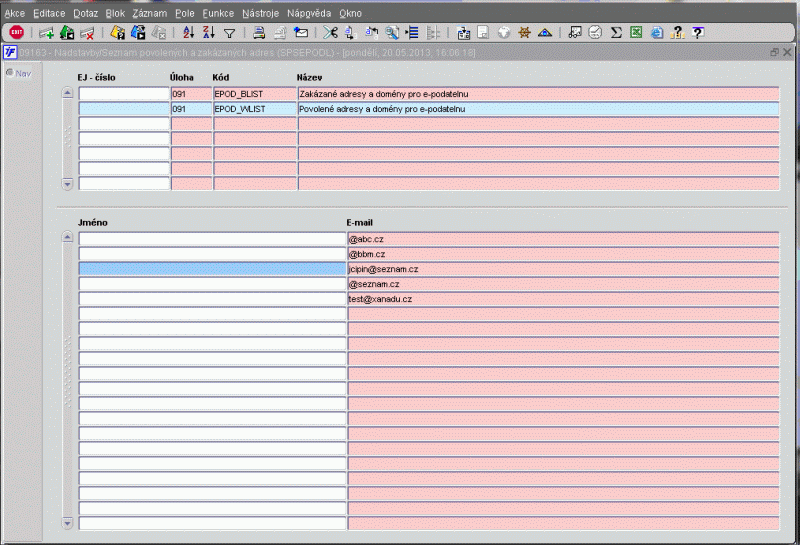
Task: Select the @abc.cz e-mail entry
Action: click(563, 239)
